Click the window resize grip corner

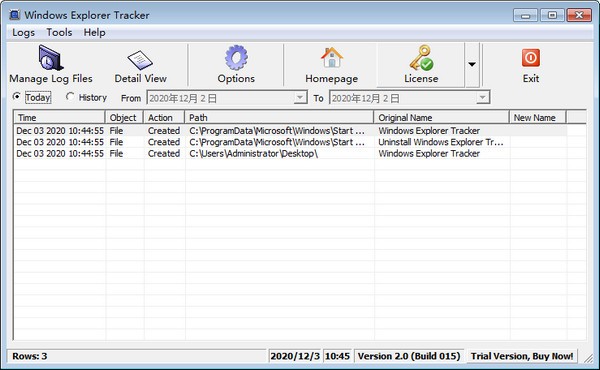point(589,359)
